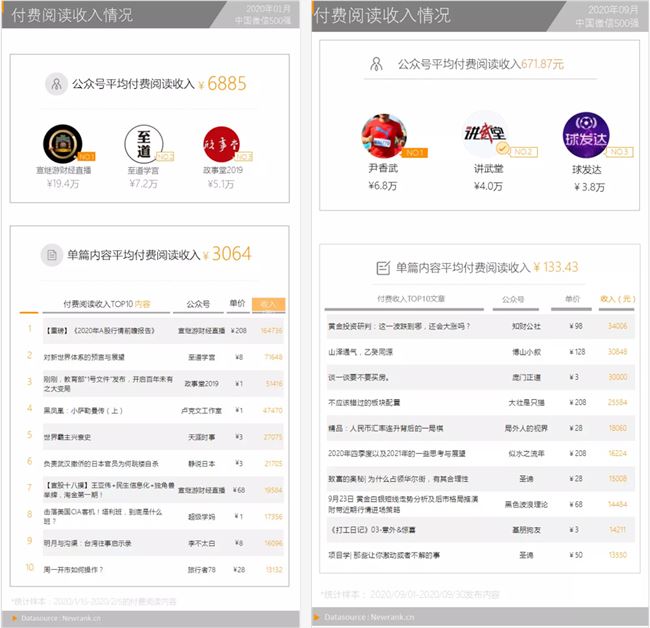The image size is (650, 628).
Task: Click the 付费阅读收入情况 title of left panel
Action: click(x=72, y=15)
